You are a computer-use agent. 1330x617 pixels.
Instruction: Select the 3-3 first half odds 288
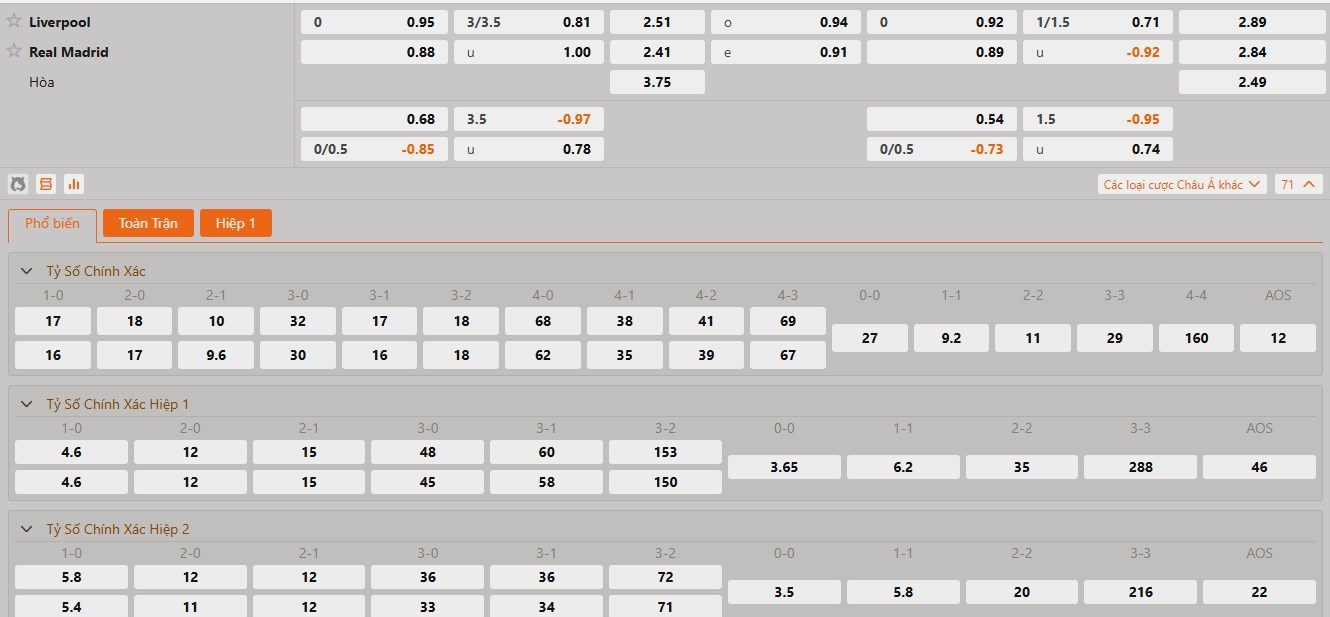[1140, 467]
